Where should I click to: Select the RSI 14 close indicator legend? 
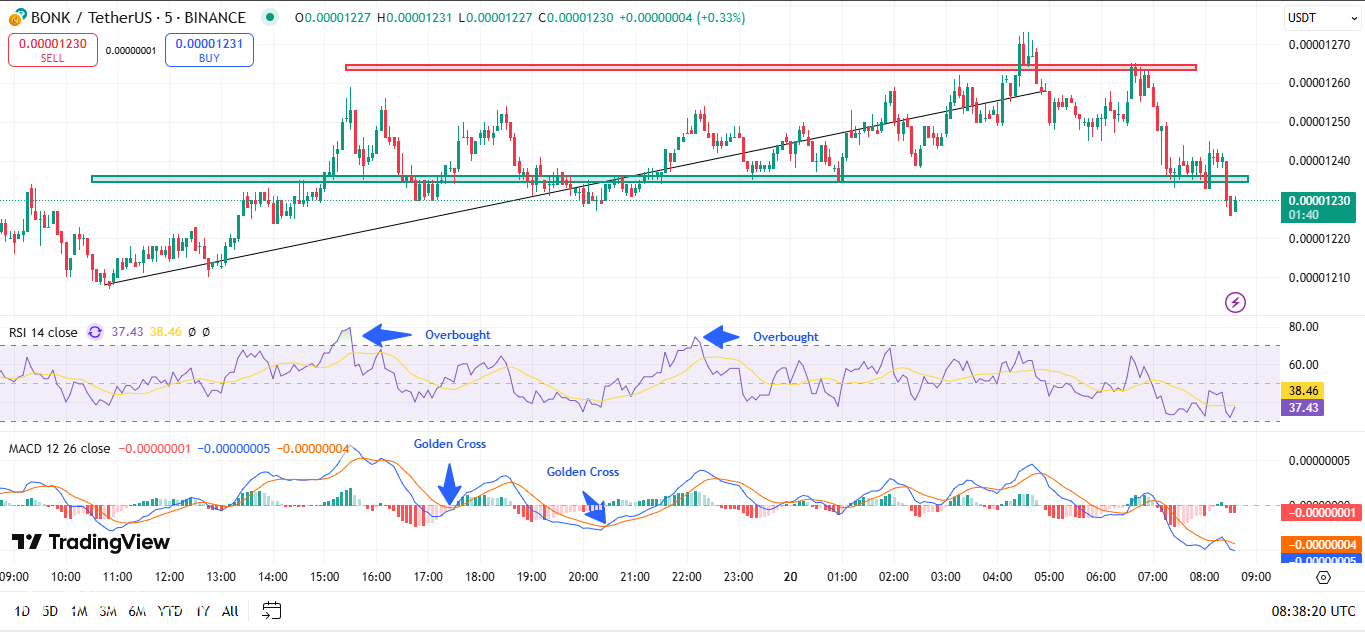pos(43,332)
